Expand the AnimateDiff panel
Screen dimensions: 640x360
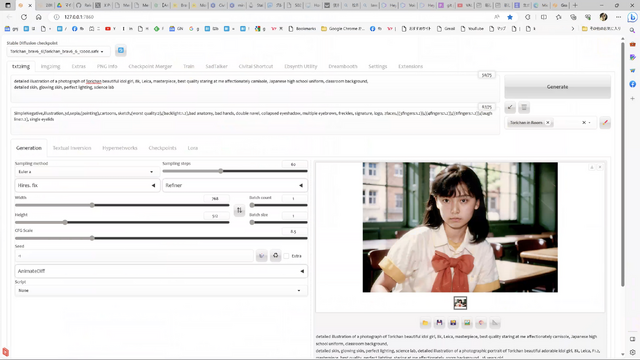point(161,271)
